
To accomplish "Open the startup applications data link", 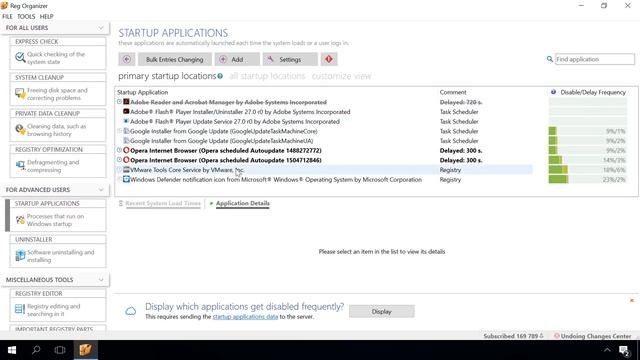I will [x=245, y=317].
